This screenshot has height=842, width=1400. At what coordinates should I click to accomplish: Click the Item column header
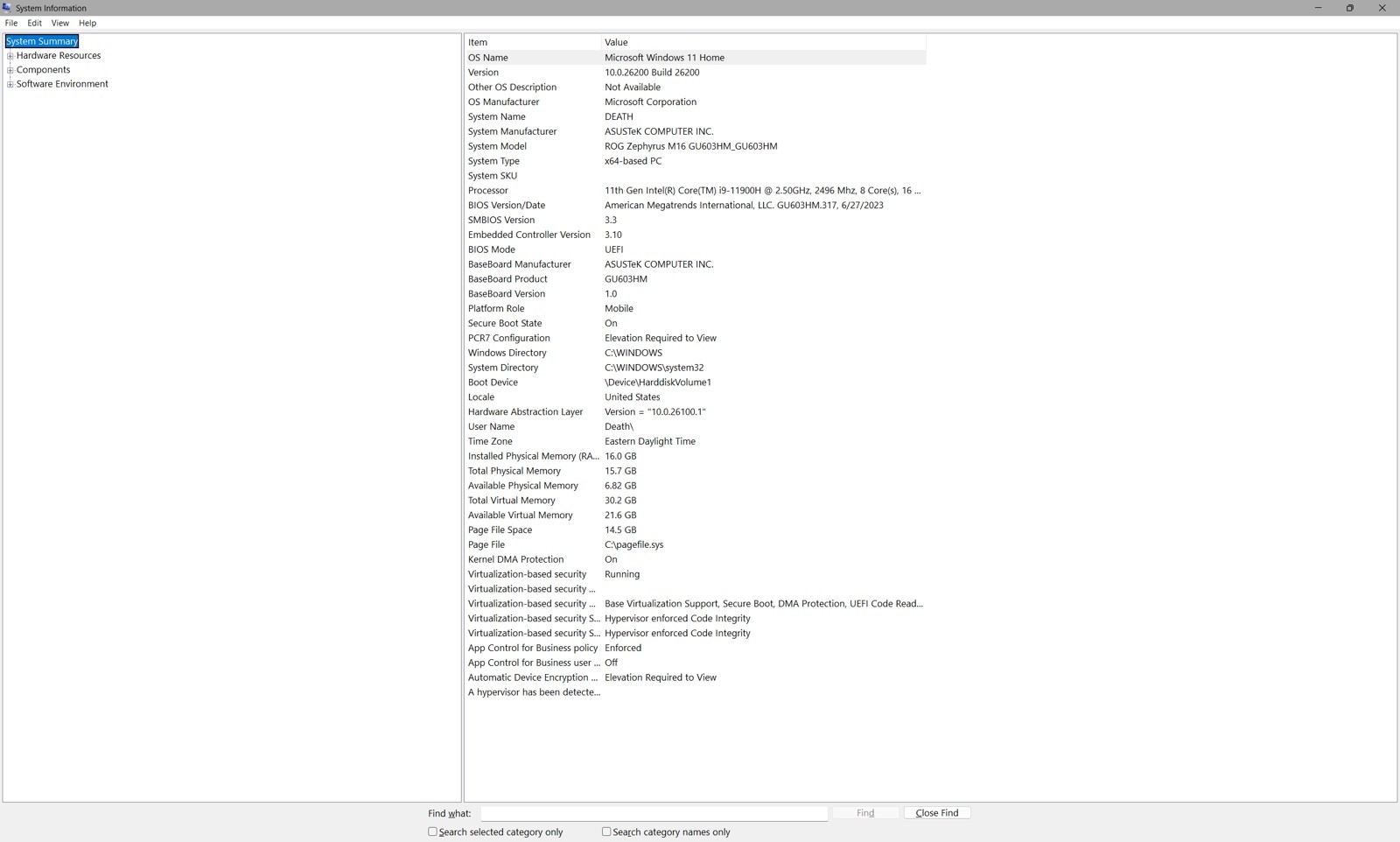click(x=532, y=42)
